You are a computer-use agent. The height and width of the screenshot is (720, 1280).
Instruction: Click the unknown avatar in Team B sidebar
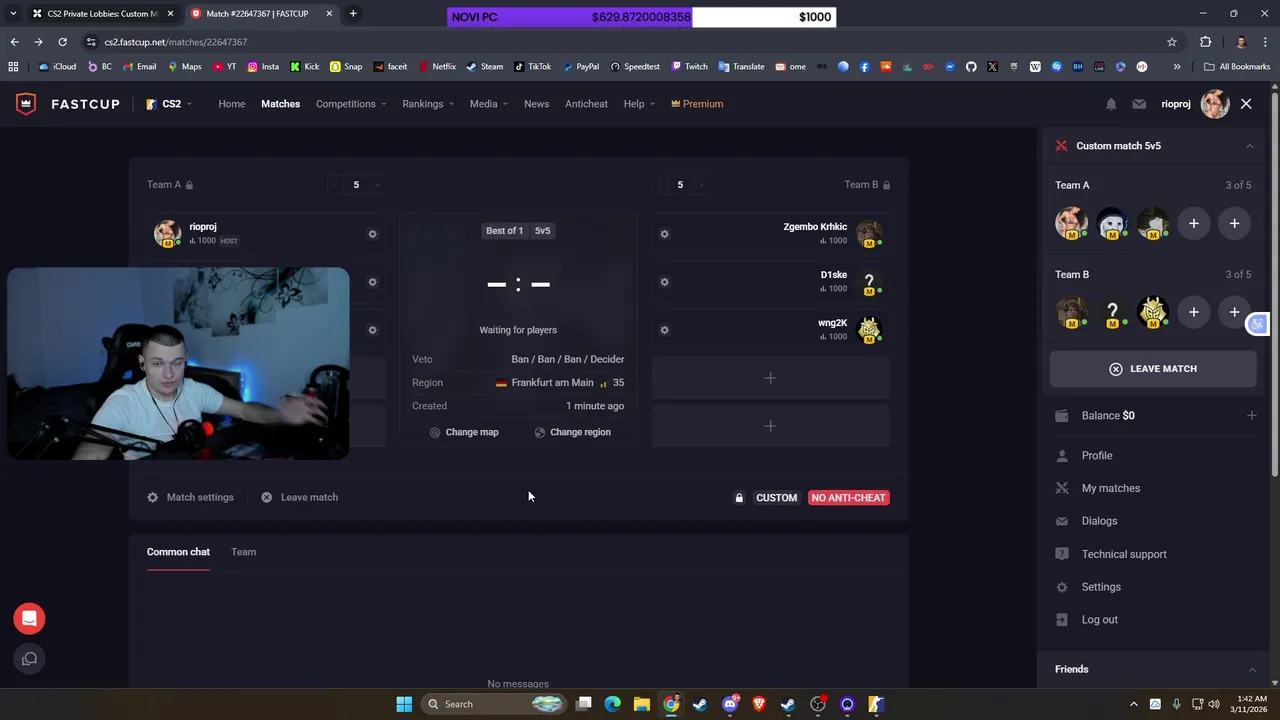(1112, 313)
